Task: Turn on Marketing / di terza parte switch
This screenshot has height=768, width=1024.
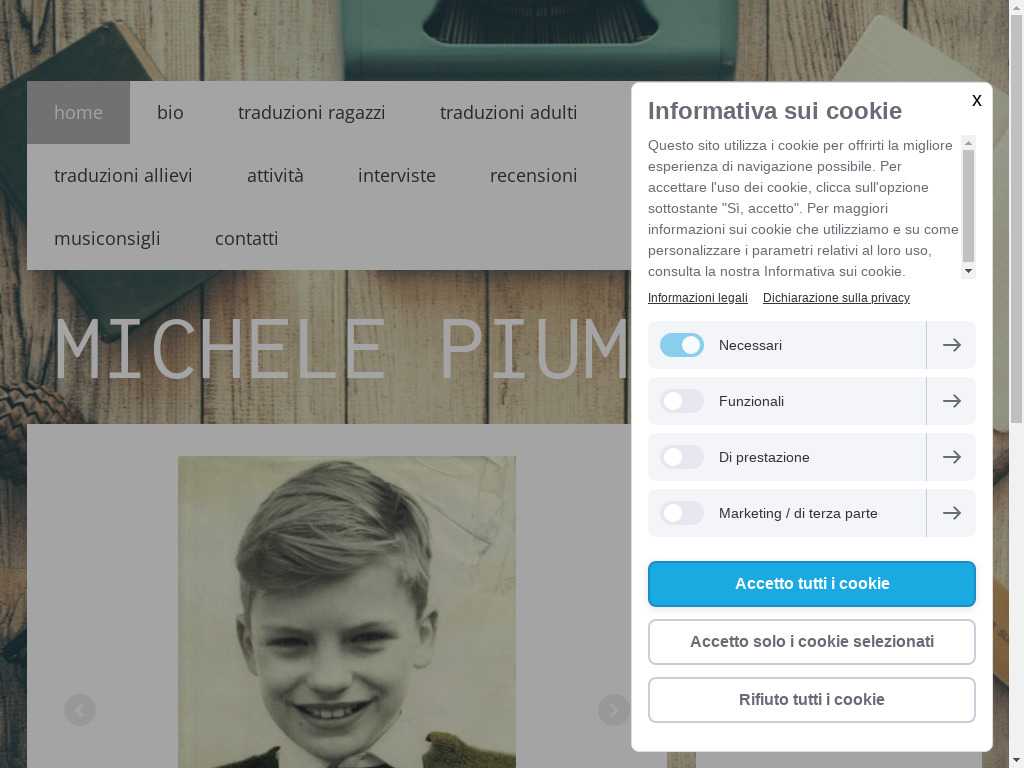Action: (x=682, y=513)
